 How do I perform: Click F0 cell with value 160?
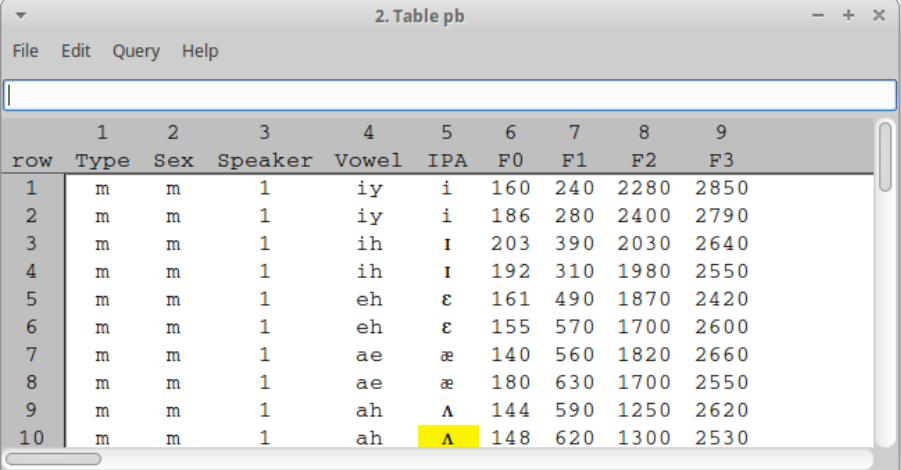[x=510, y=188]
